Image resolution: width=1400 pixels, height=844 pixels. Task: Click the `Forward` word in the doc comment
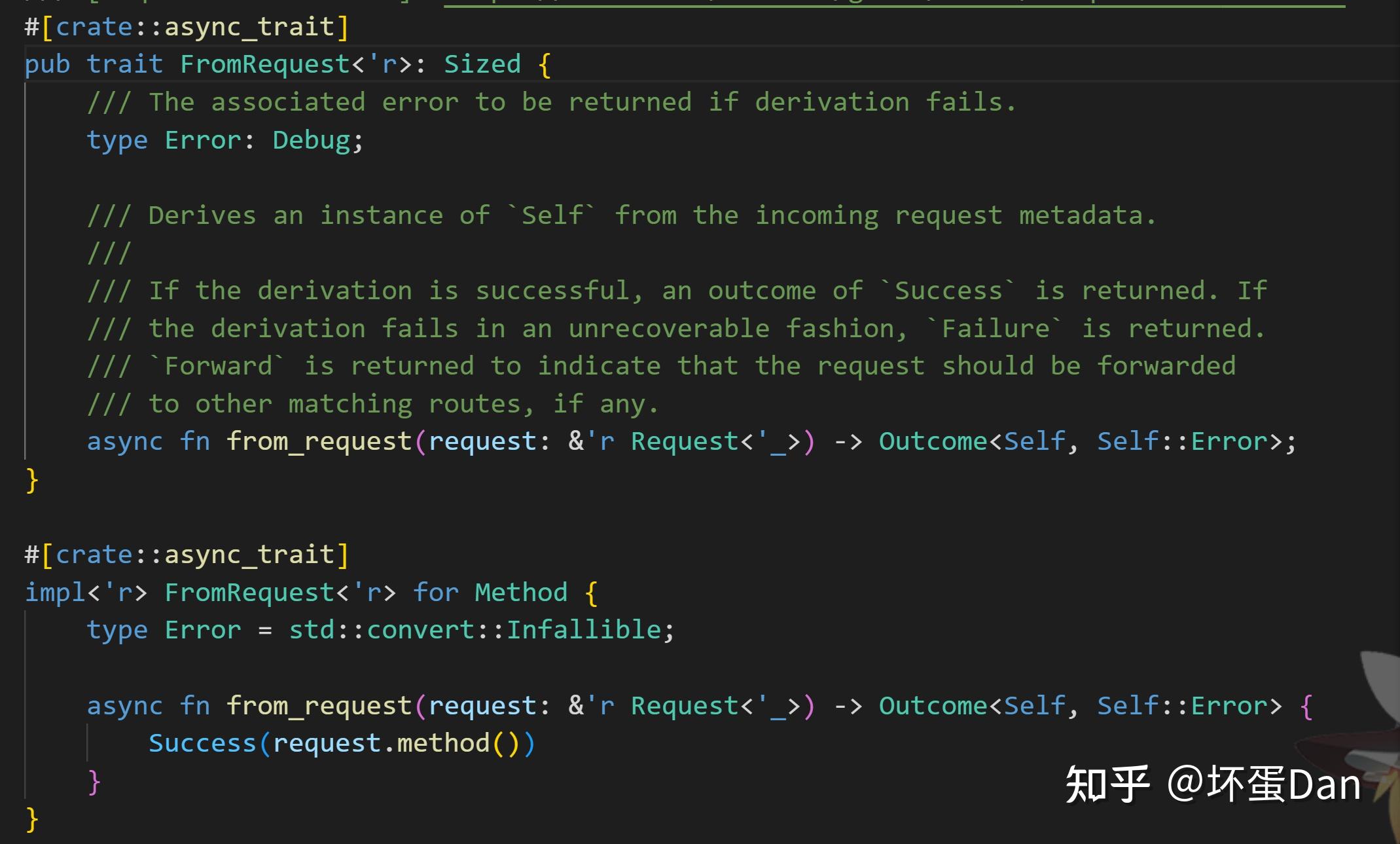coord(217,366)
